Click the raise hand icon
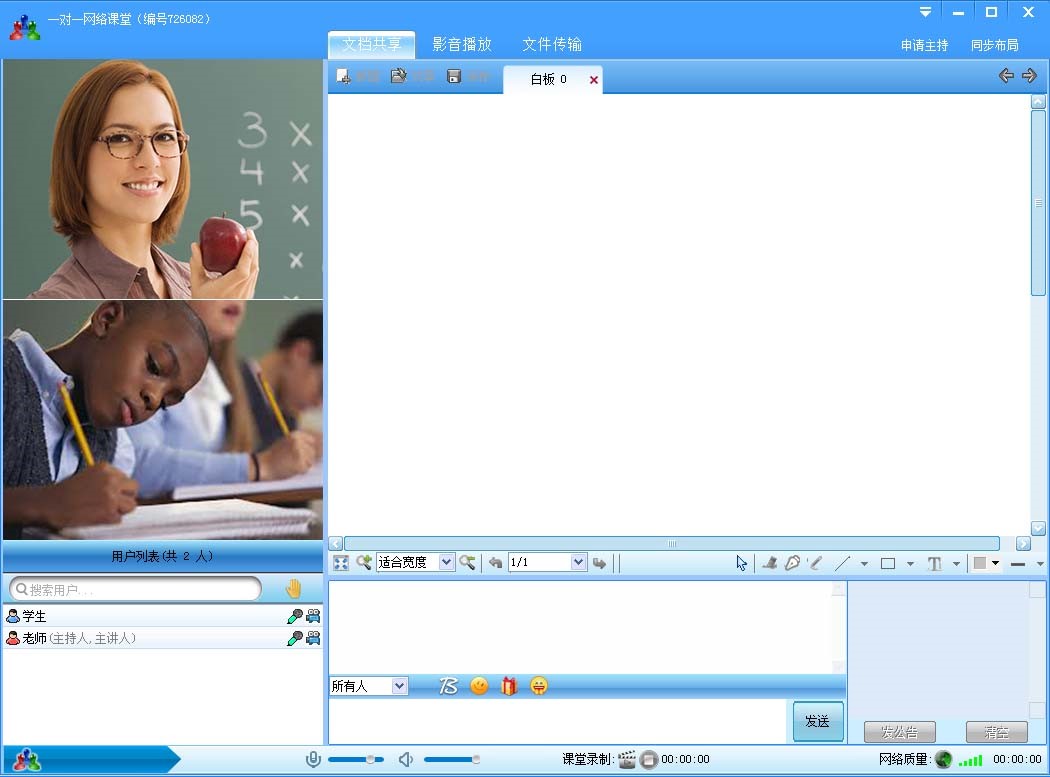 coord(293,588)
